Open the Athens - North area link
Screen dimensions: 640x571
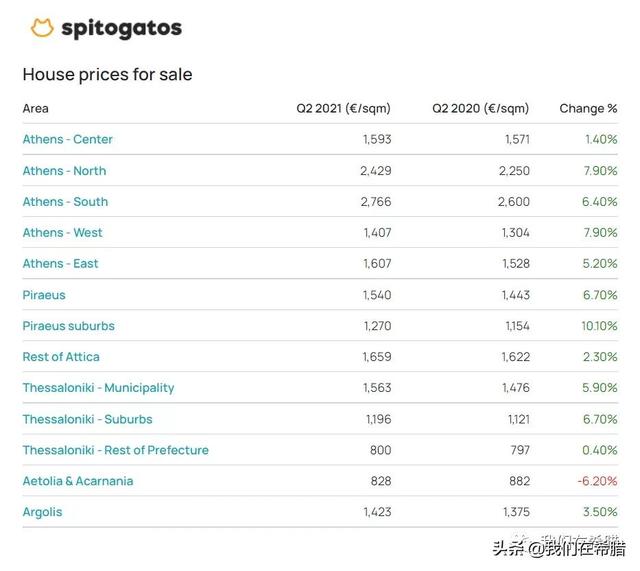(64, 171)
